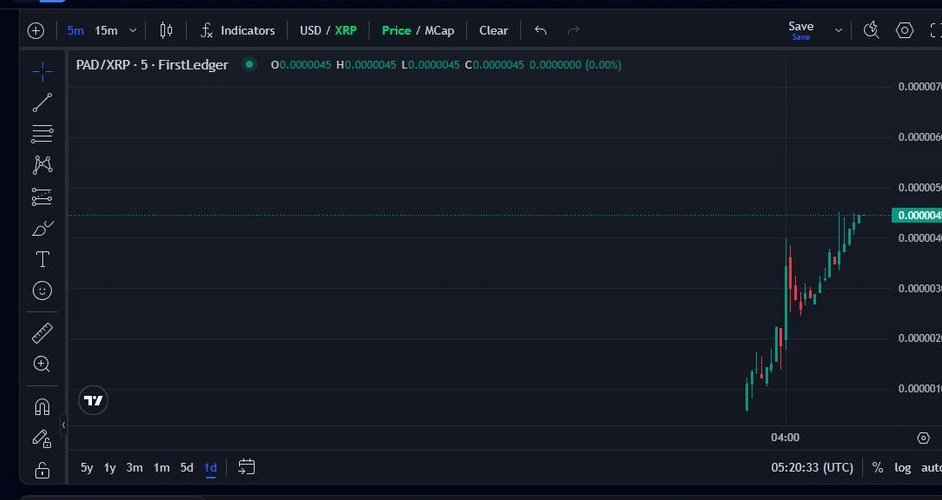
Task: Select the forecasting and measurement tool
Action: 42,197
